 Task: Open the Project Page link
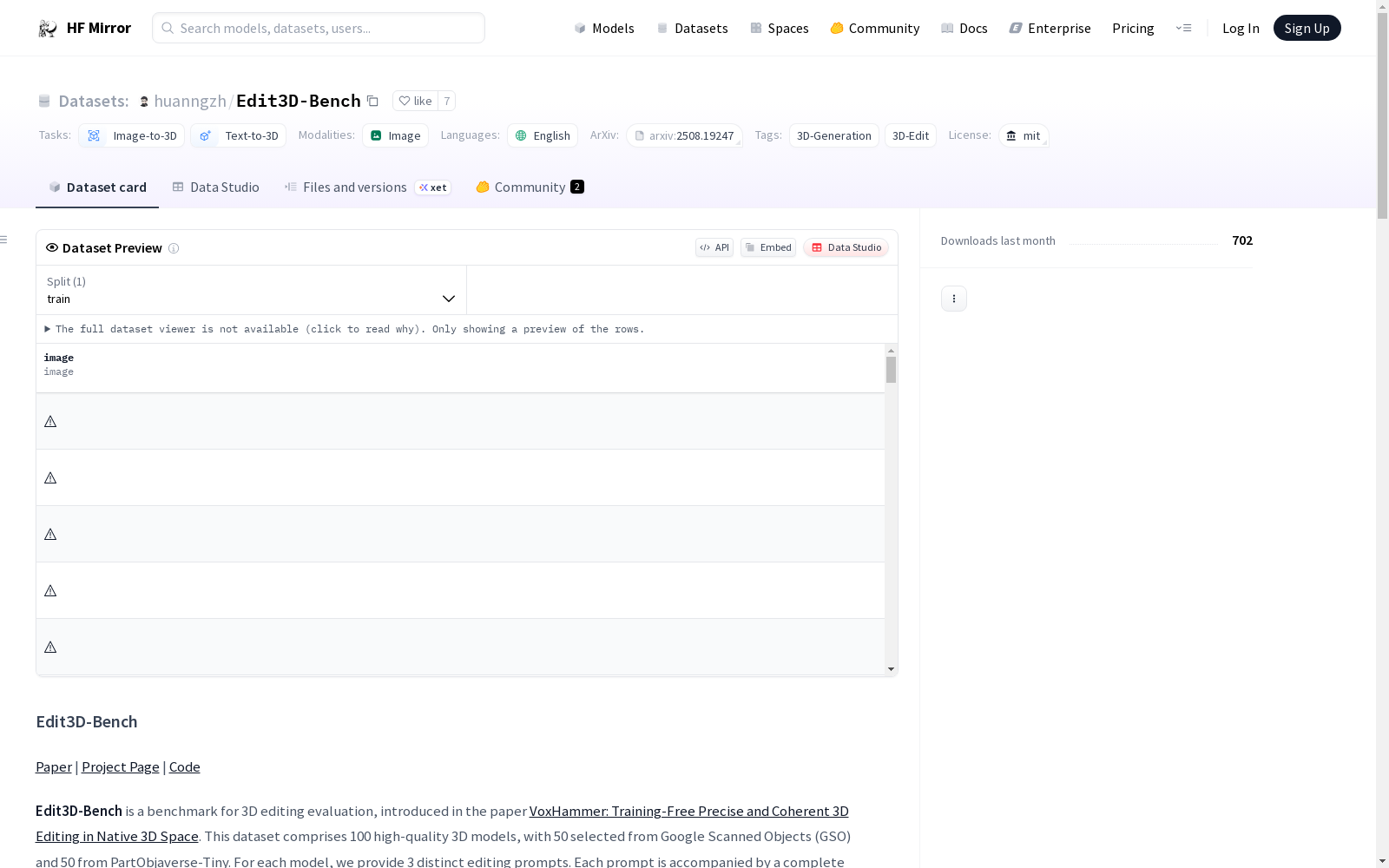pos(121,767)
